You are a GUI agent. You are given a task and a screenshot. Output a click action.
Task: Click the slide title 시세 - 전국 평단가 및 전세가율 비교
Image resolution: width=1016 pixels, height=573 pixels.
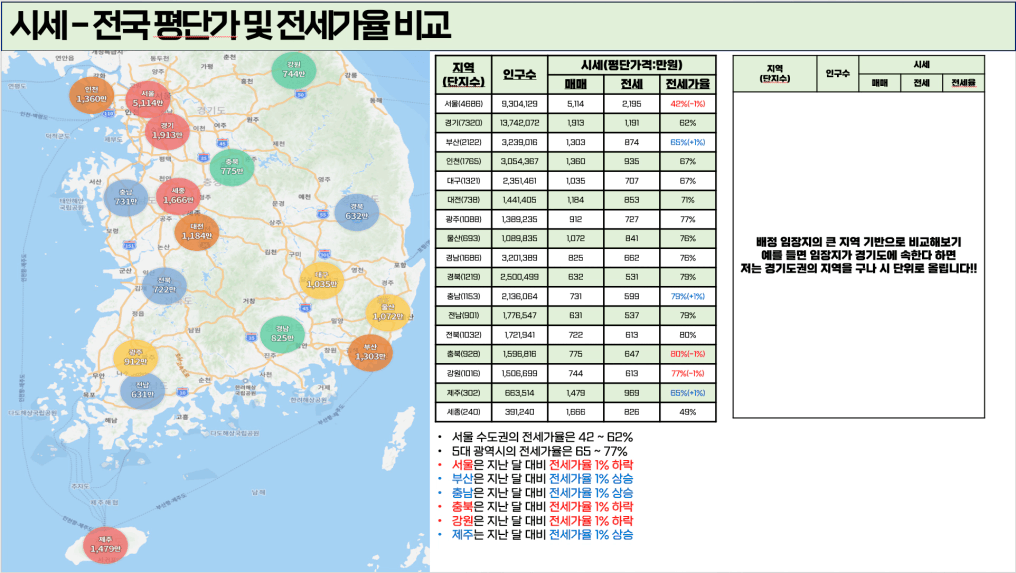(229, 25)
